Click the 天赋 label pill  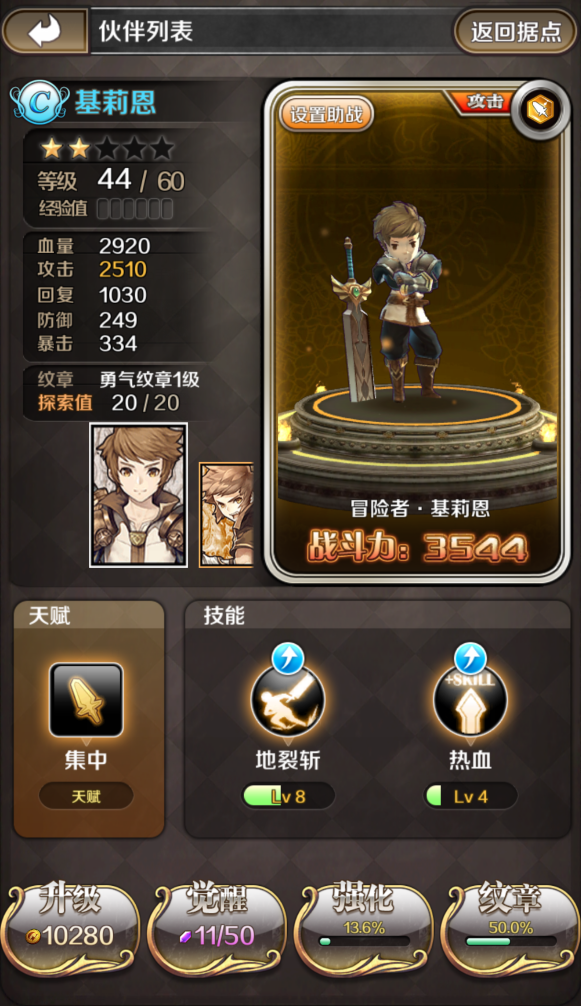86,796
